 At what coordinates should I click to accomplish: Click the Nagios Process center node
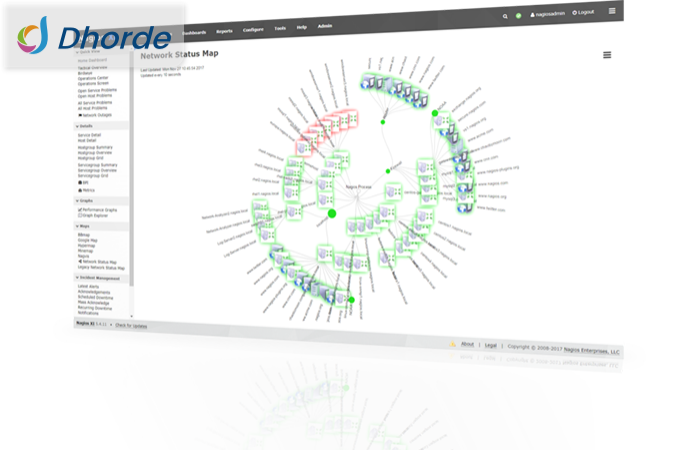click(359, 187)
